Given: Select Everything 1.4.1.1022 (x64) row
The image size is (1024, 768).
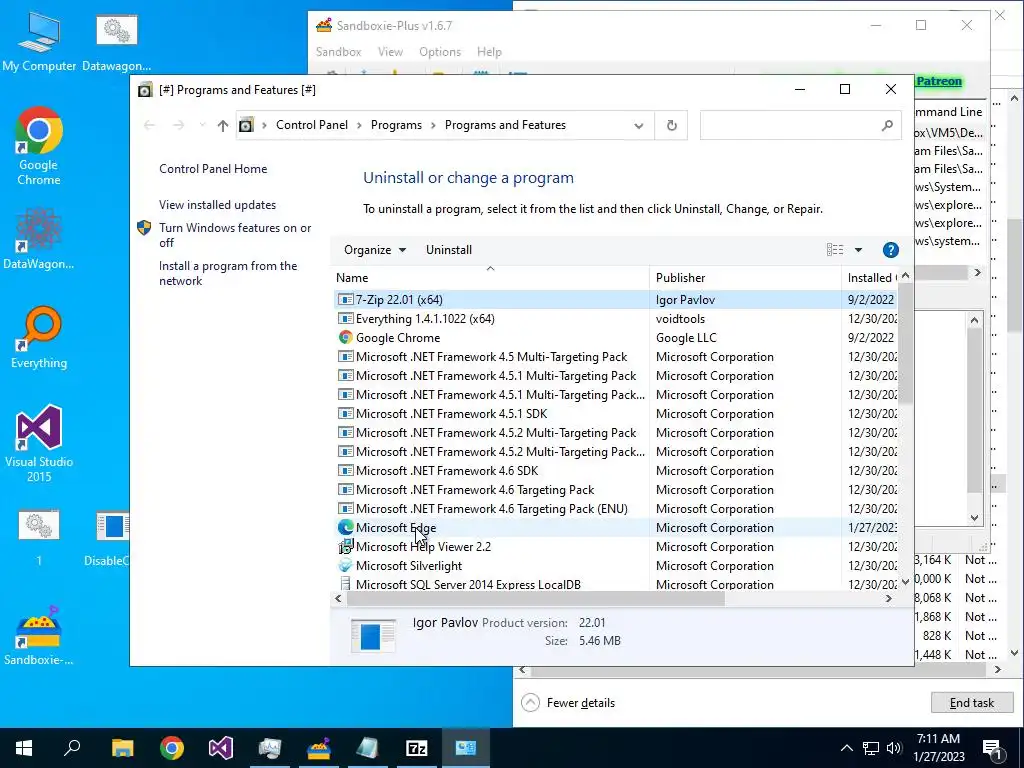Looking at the screenshot, I should (x=615, y=319).
